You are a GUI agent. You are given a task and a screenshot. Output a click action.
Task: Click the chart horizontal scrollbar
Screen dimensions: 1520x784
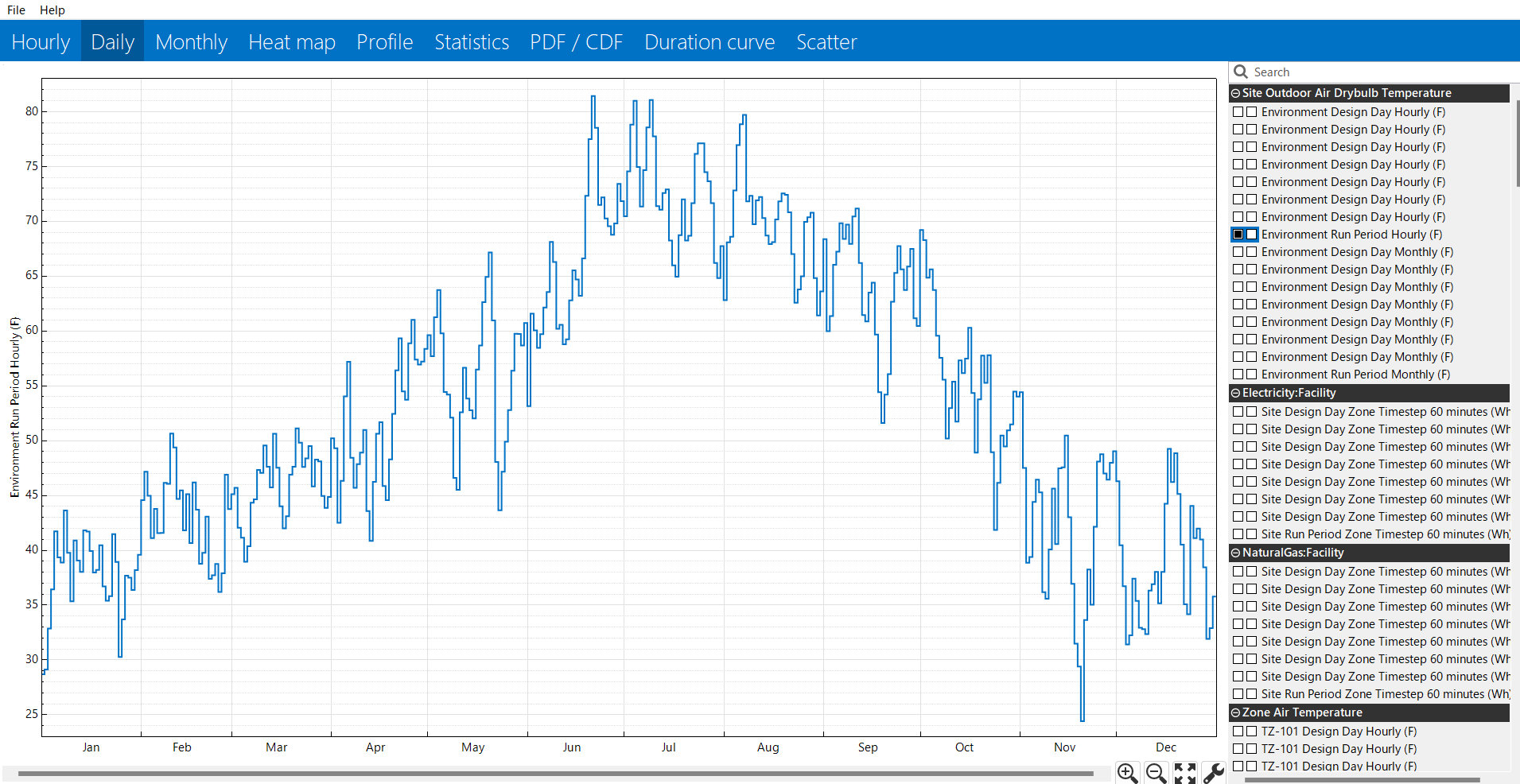click(x=555, y=773)
